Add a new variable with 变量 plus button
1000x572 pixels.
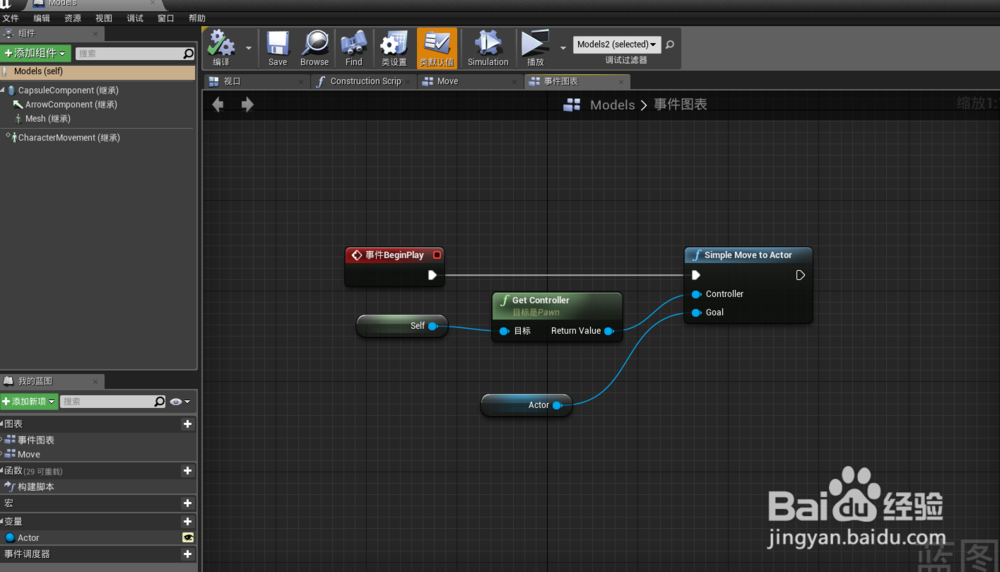coord(188,522)
